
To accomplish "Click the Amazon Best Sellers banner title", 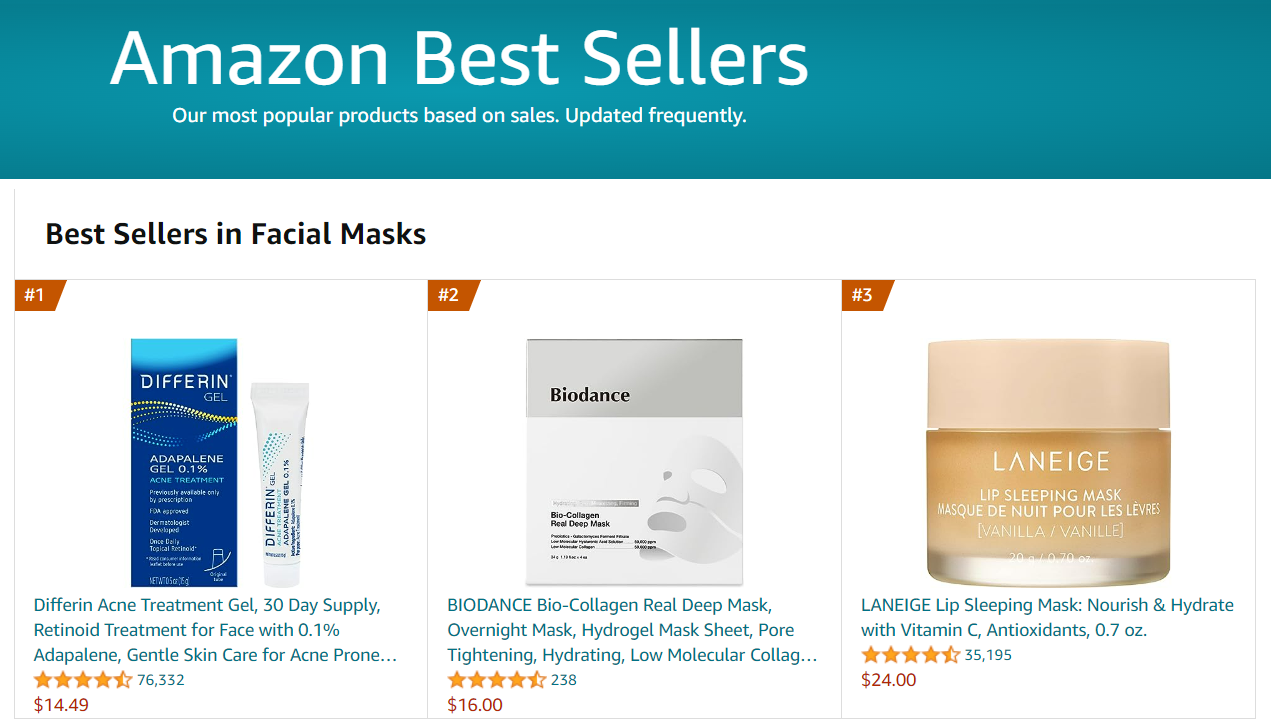I will point(459,58).
